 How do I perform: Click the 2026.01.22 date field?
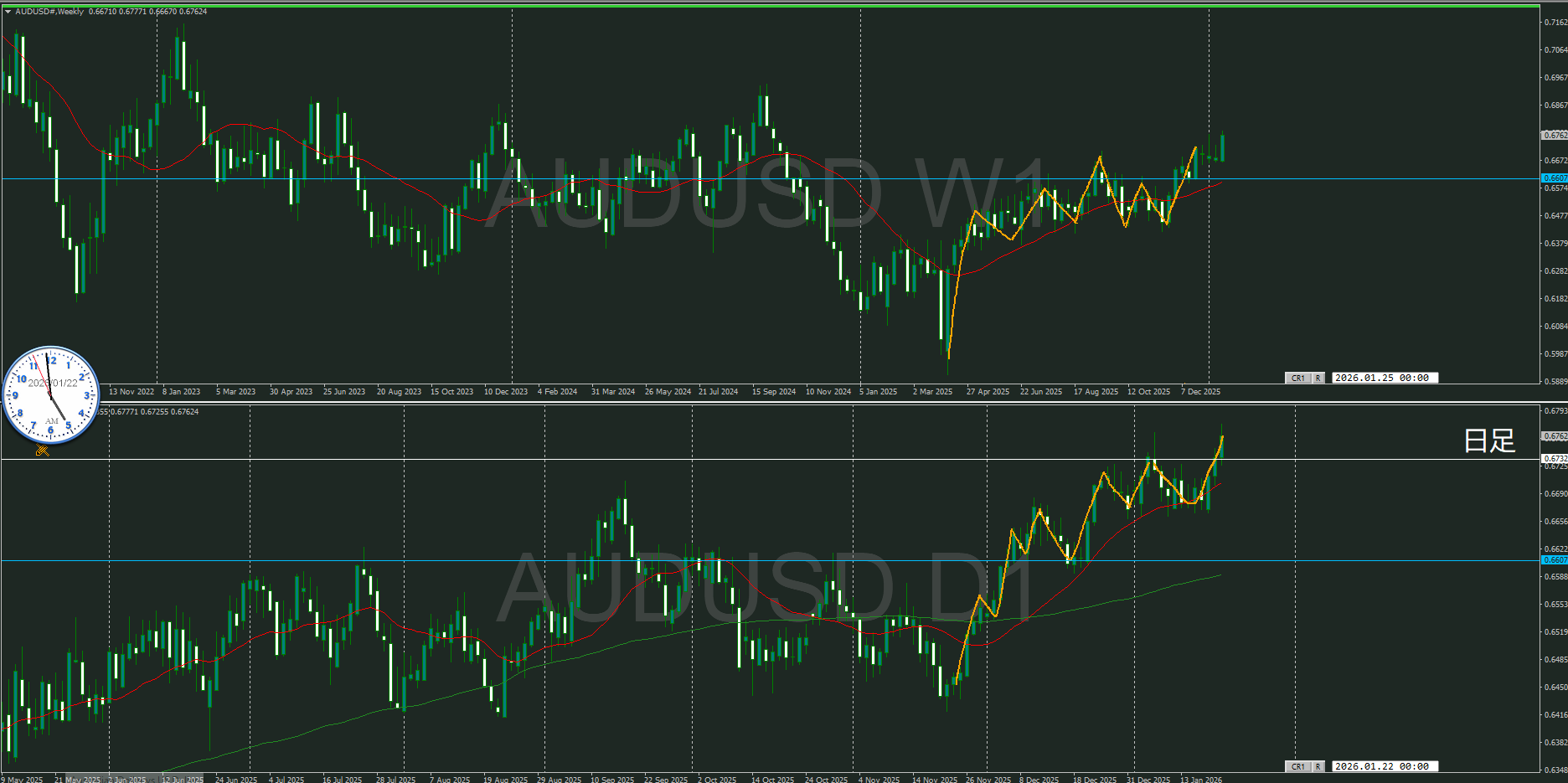[1383, 766]
